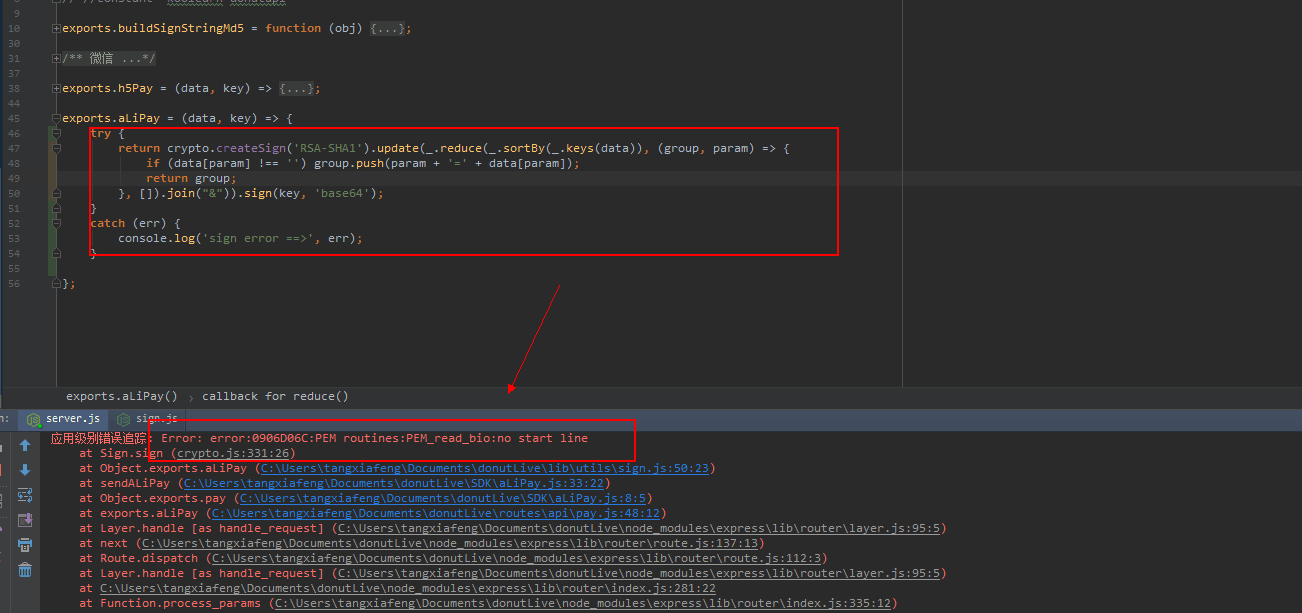This screenshot has width=1302, height=613.
Task: Expand the folded 微信 comment block
Action: 56,58
